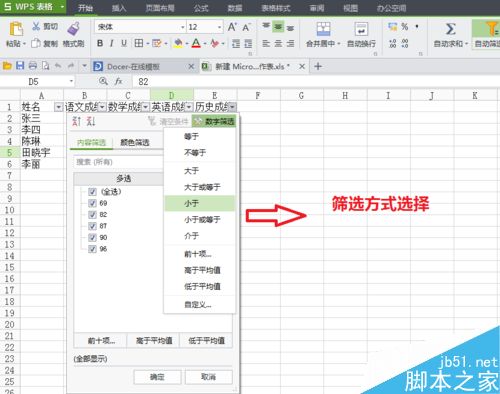Viewport: 500px width, 394px height.
Task: Add a new document tab with plus
Action: [x=318, y=66]
